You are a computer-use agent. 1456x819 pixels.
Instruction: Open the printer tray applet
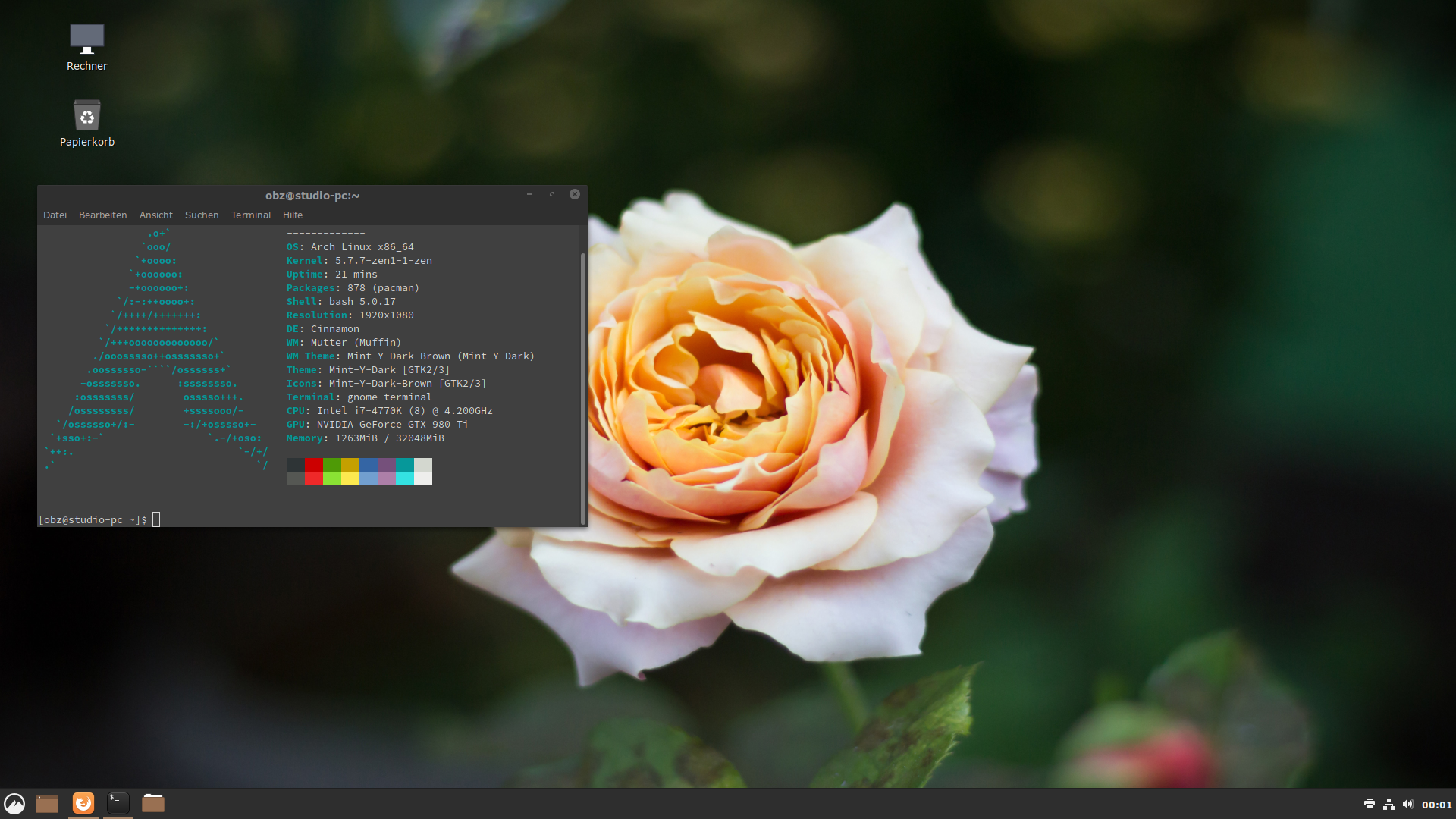(x=1369, y=804)
